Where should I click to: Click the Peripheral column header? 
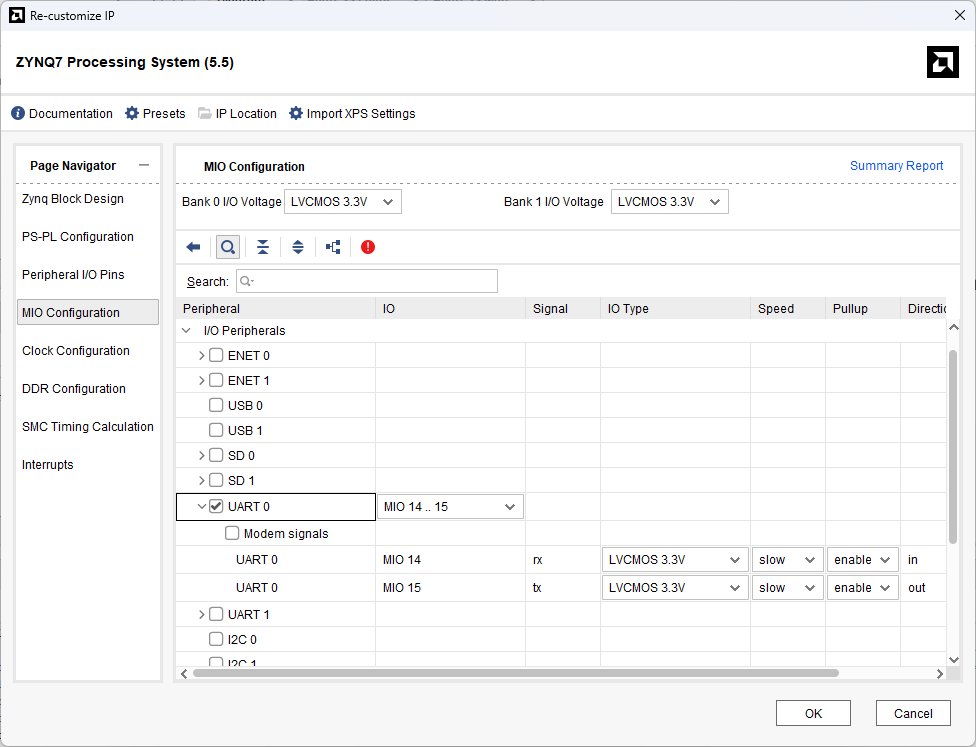tap(276, 309)
